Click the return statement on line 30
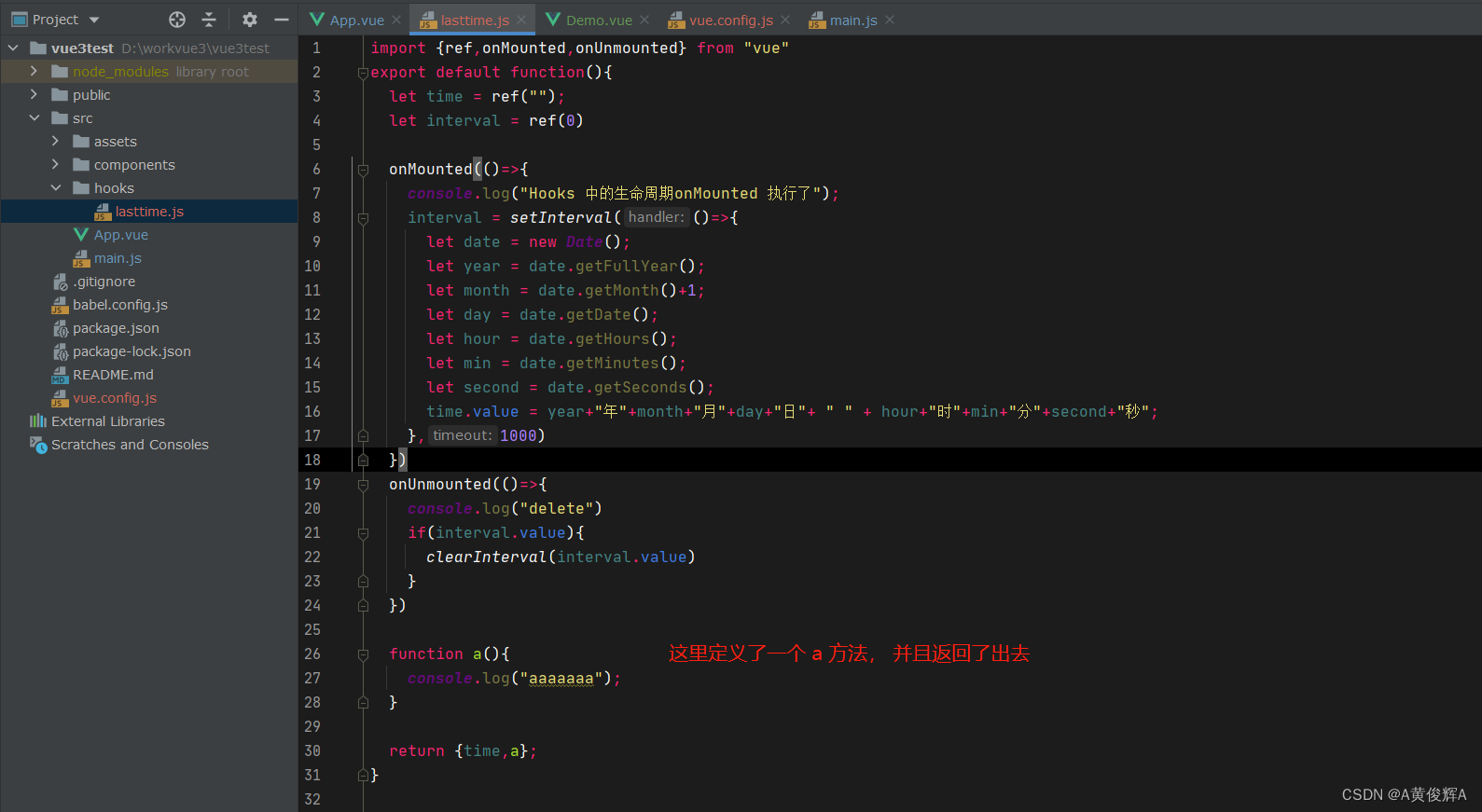Screen dimensions: 1482x812 point(463,750)
